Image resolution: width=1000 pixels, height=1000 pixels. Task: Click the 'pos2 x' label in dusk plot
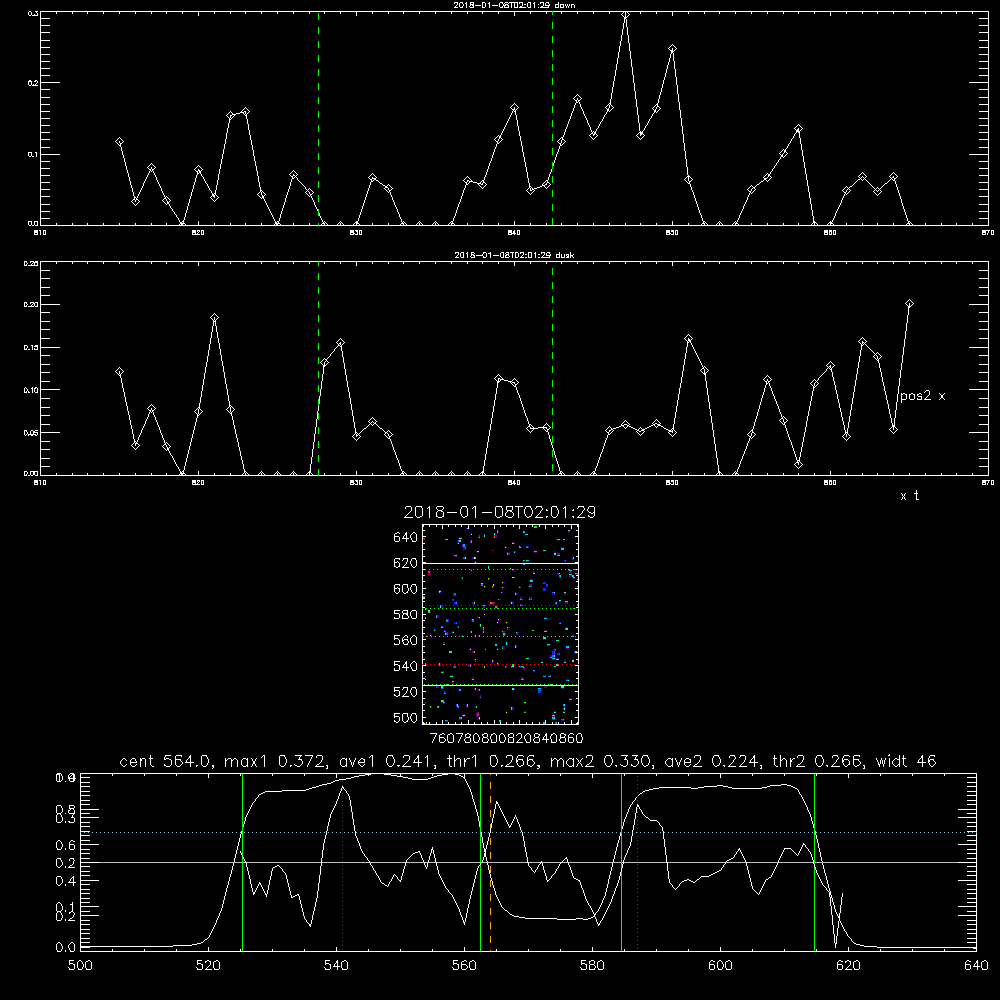coord(922,396)
